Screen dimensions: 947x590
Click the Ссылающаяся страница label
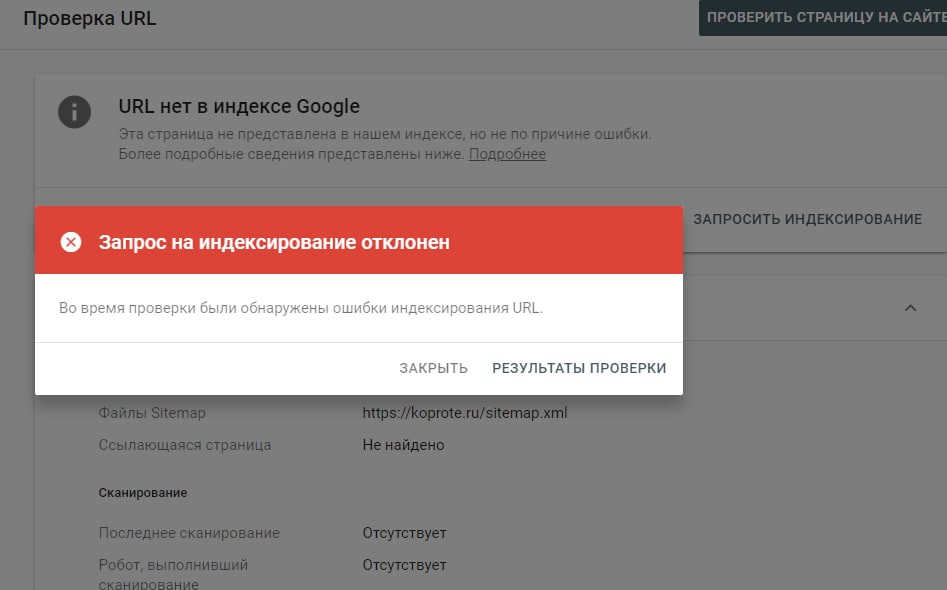(x=185, y=445)
